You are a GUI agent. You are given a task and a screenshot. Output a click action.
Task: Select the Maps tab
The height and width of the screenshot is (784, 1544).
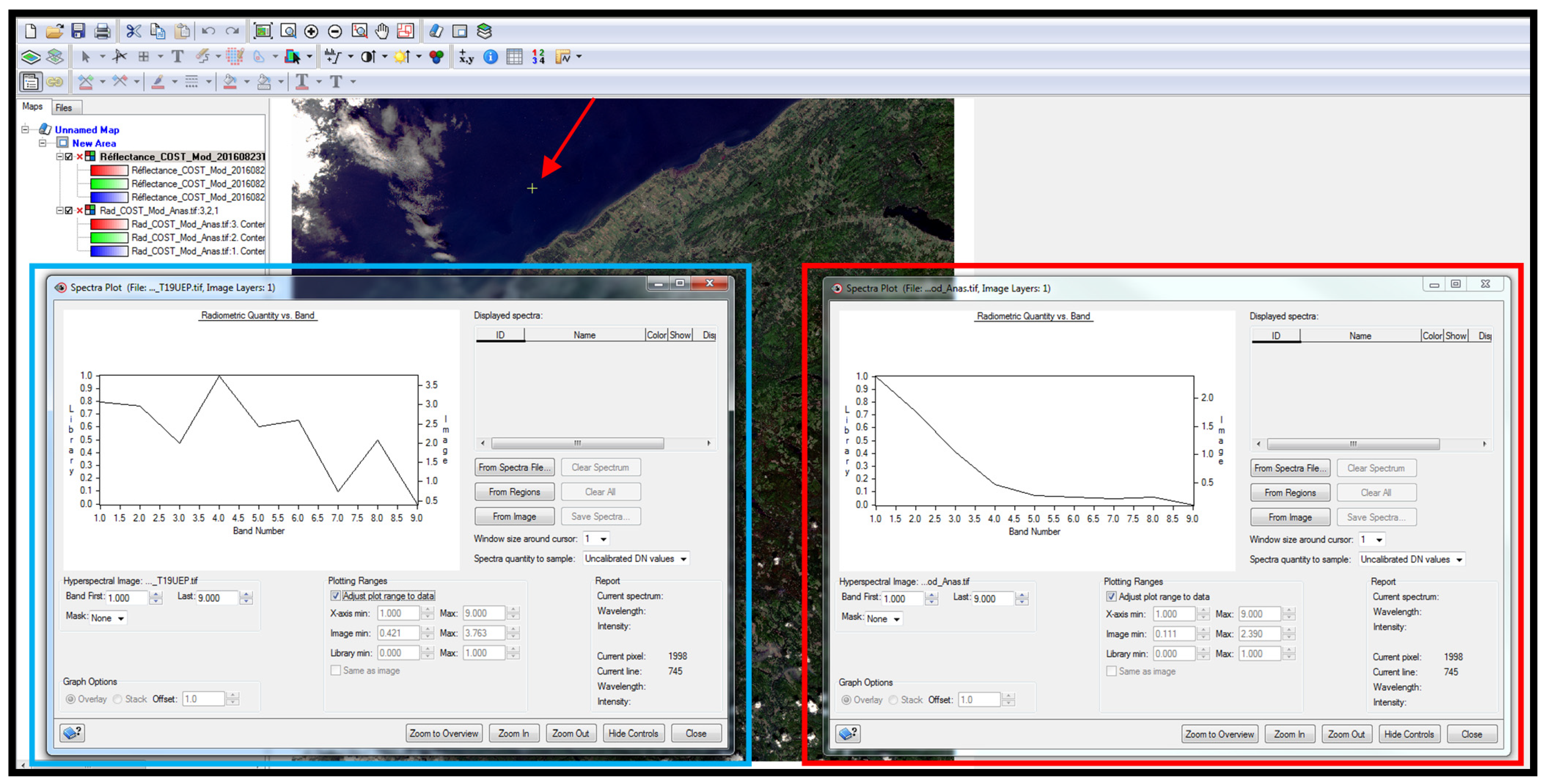(x=33, y=107)
